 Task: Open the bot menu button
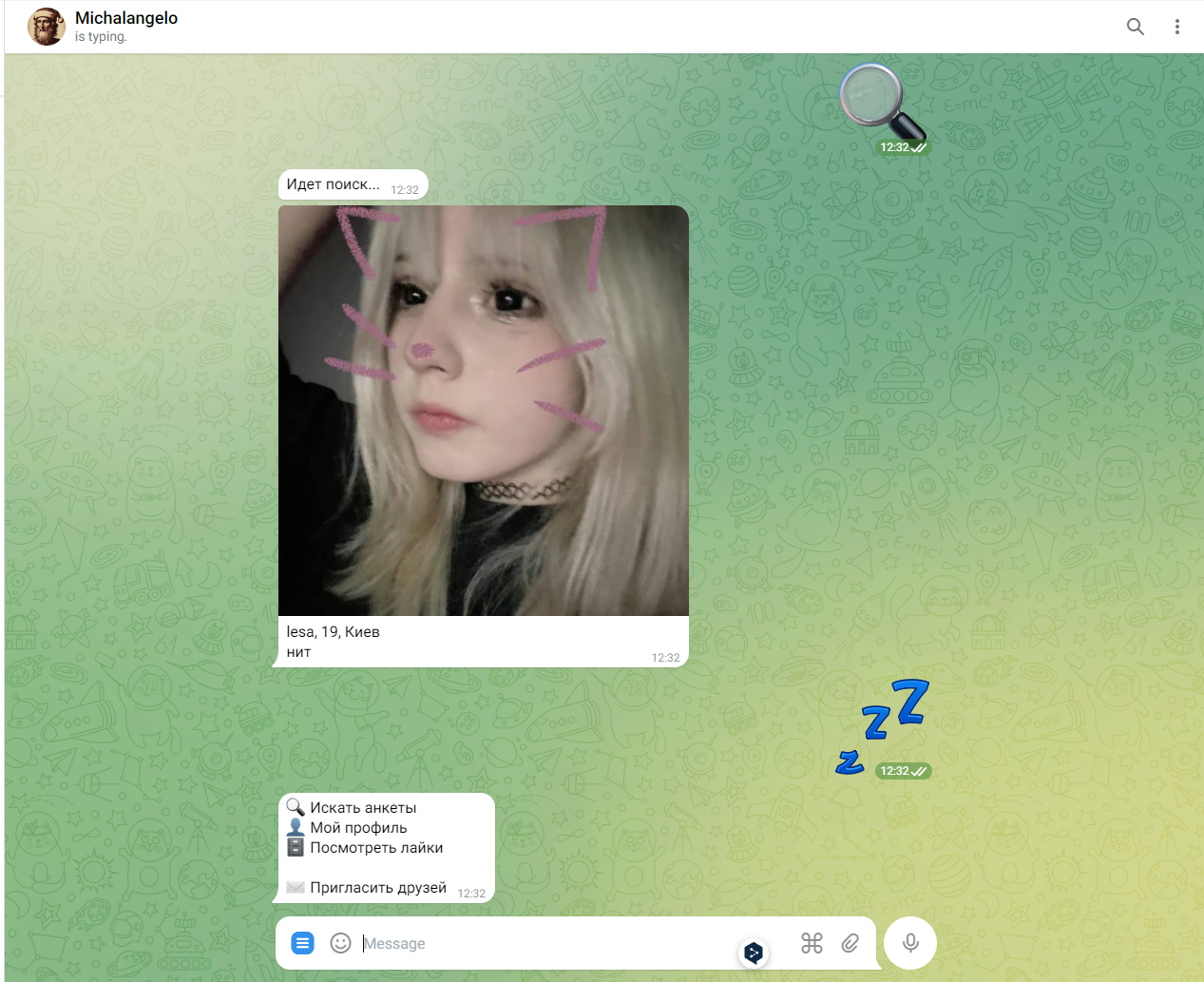[302, 943]
